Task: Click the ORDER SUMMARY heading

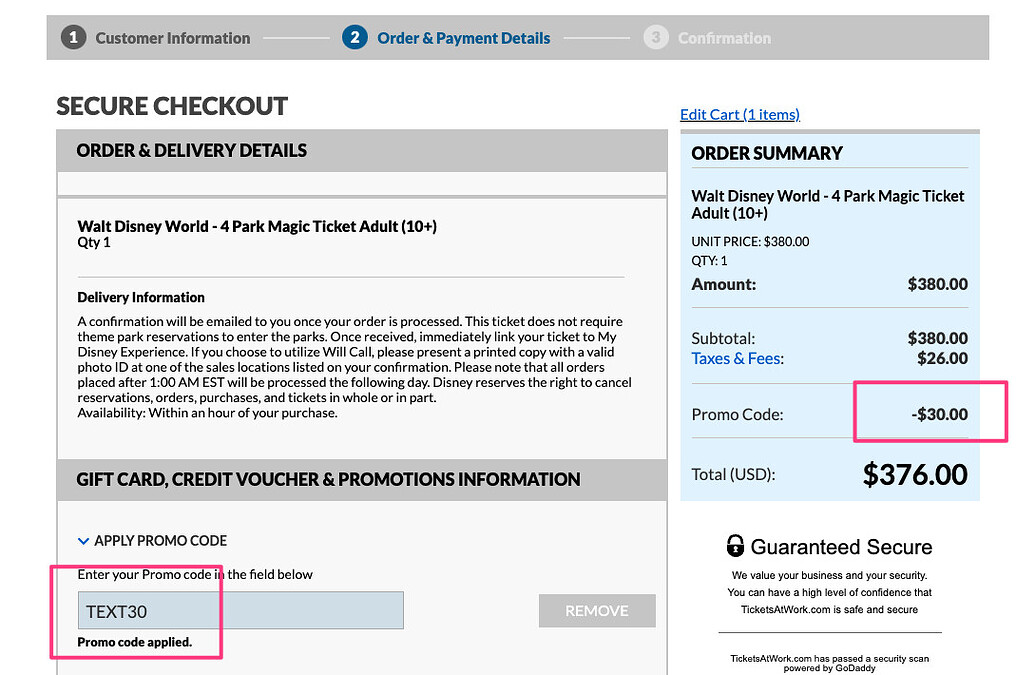Action: tap(767, 153)
